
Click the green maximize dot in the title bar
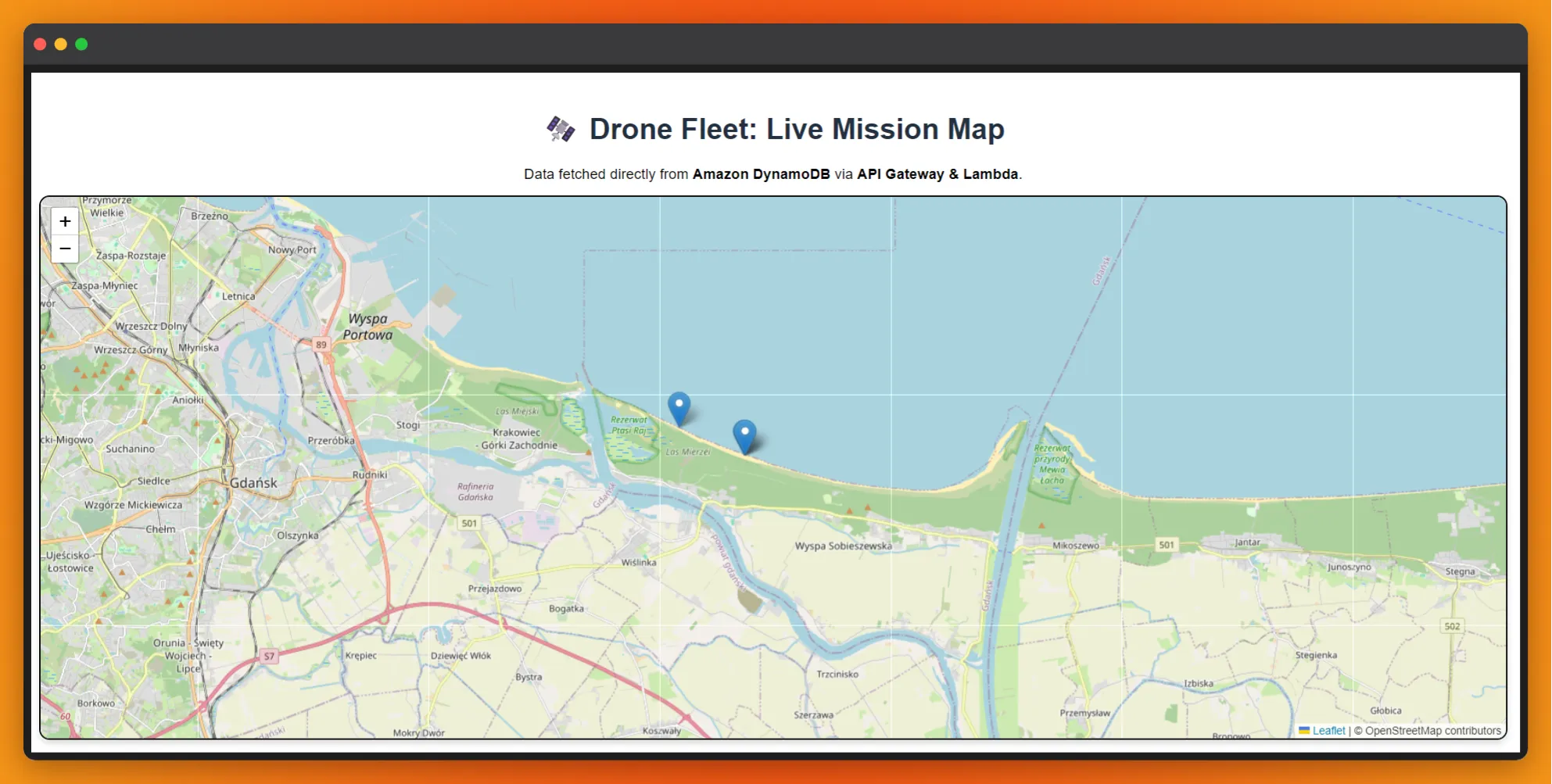click(x=81, y=45)
